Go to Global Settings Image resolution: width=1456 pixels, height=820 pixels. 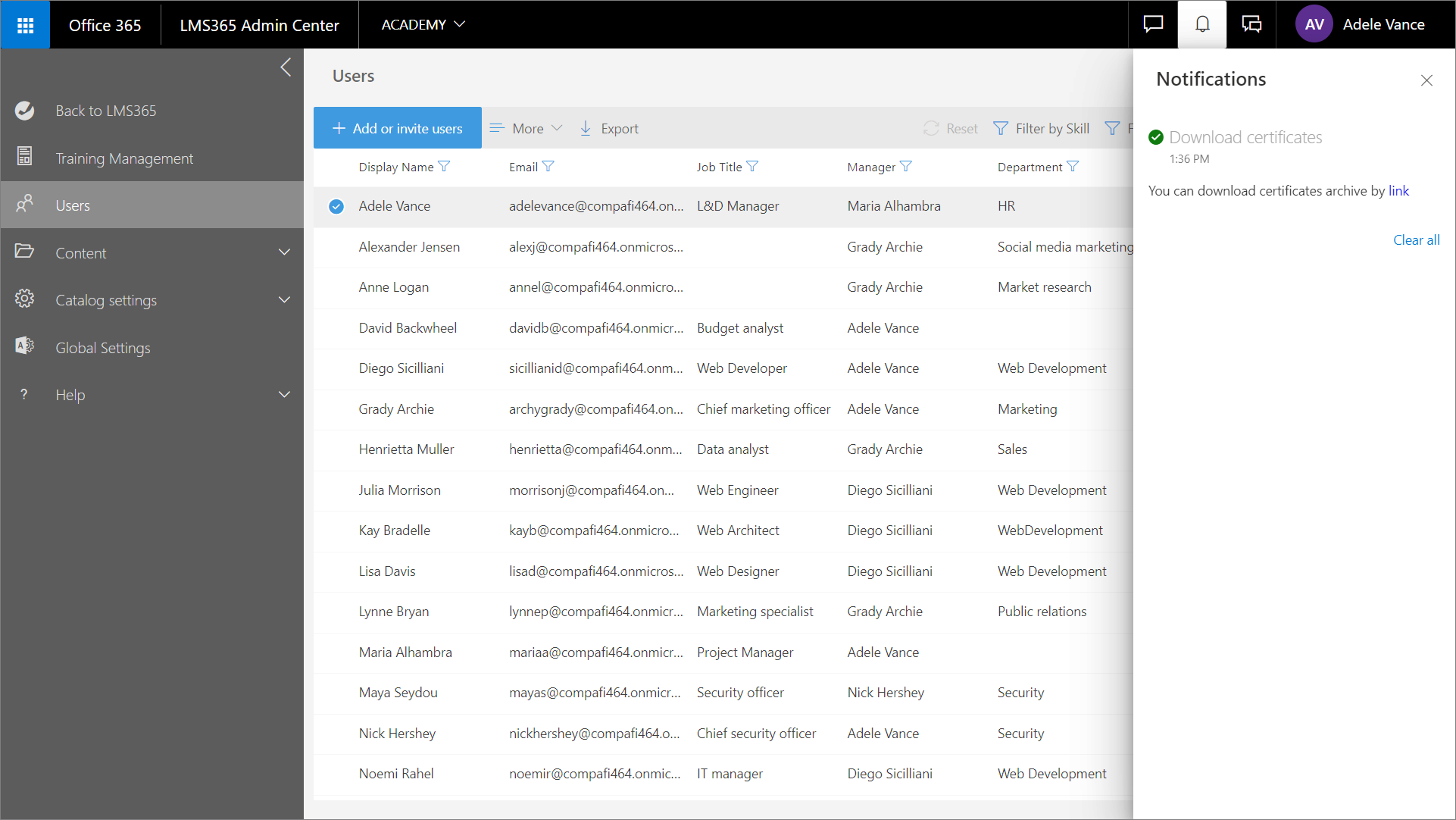click(103, 348)
